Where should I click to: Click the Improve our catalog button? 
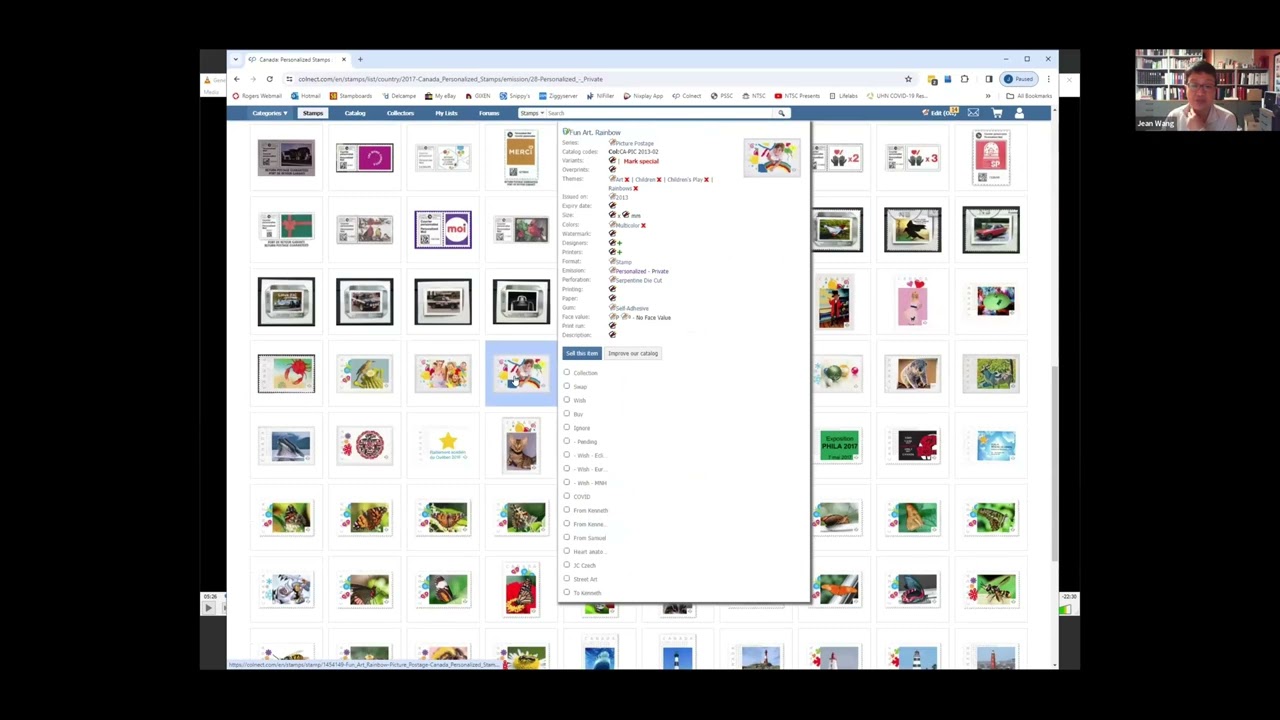pos(633,353)
